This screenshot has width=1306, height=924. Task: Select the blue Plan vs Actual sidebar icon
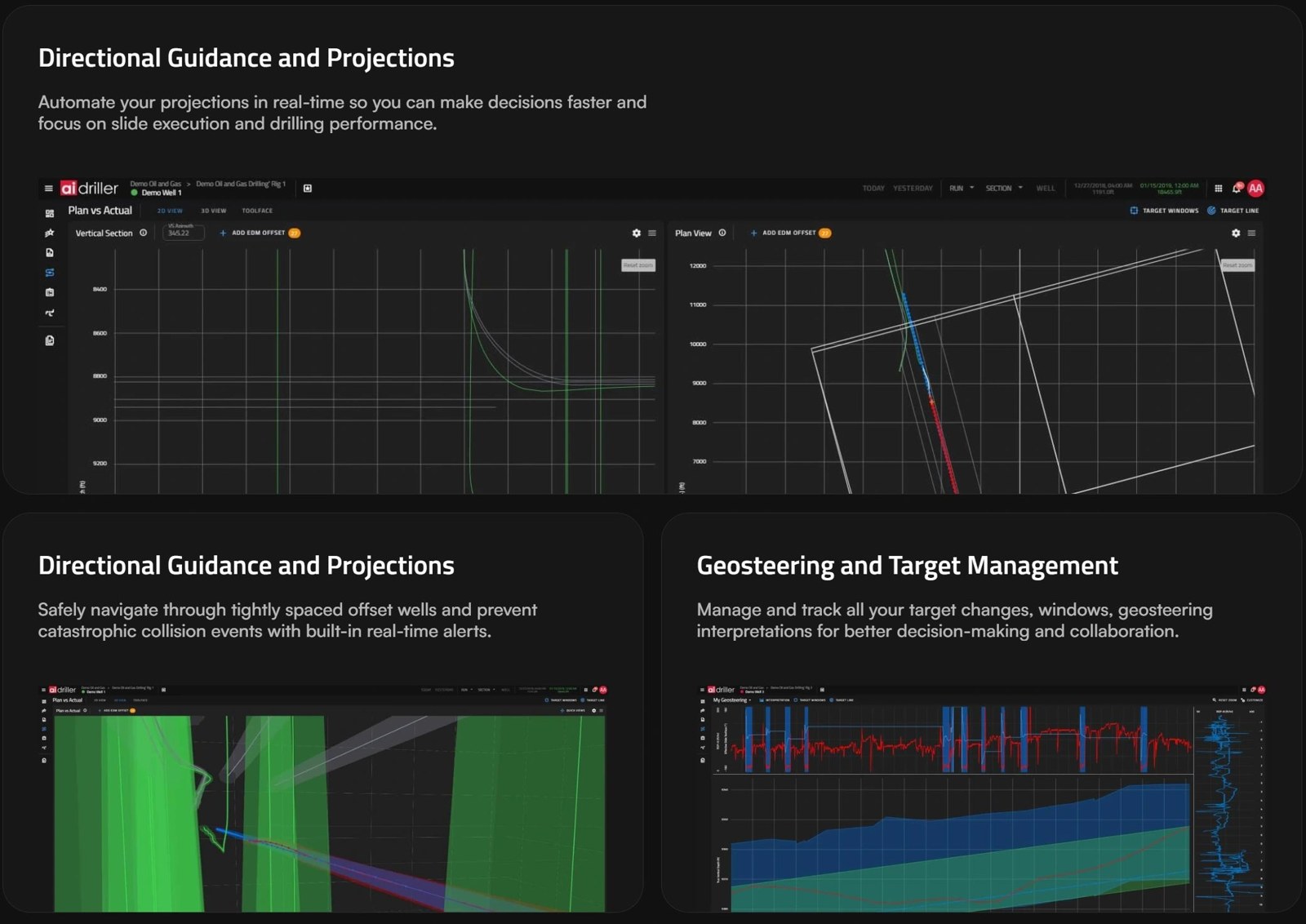click(50, 273)
